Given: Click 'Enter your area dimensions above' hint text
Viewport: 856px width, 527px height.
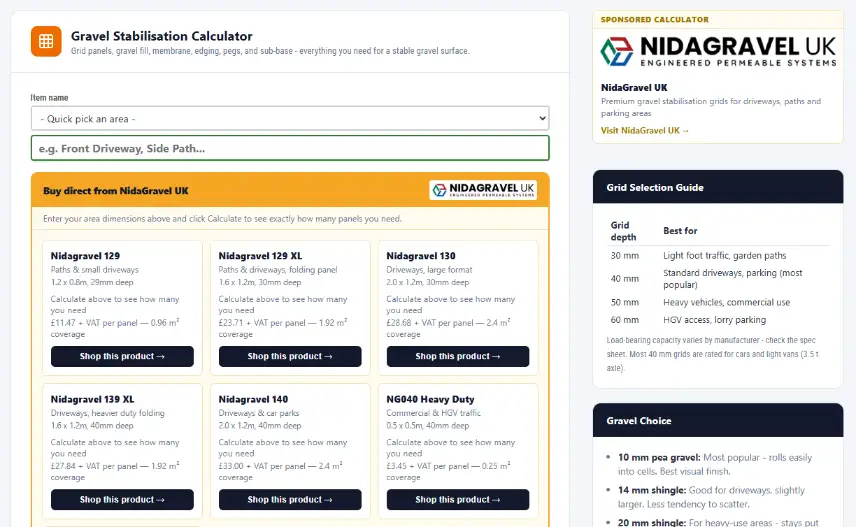Looking at the screenshot, I should click(x=222, y=218).
